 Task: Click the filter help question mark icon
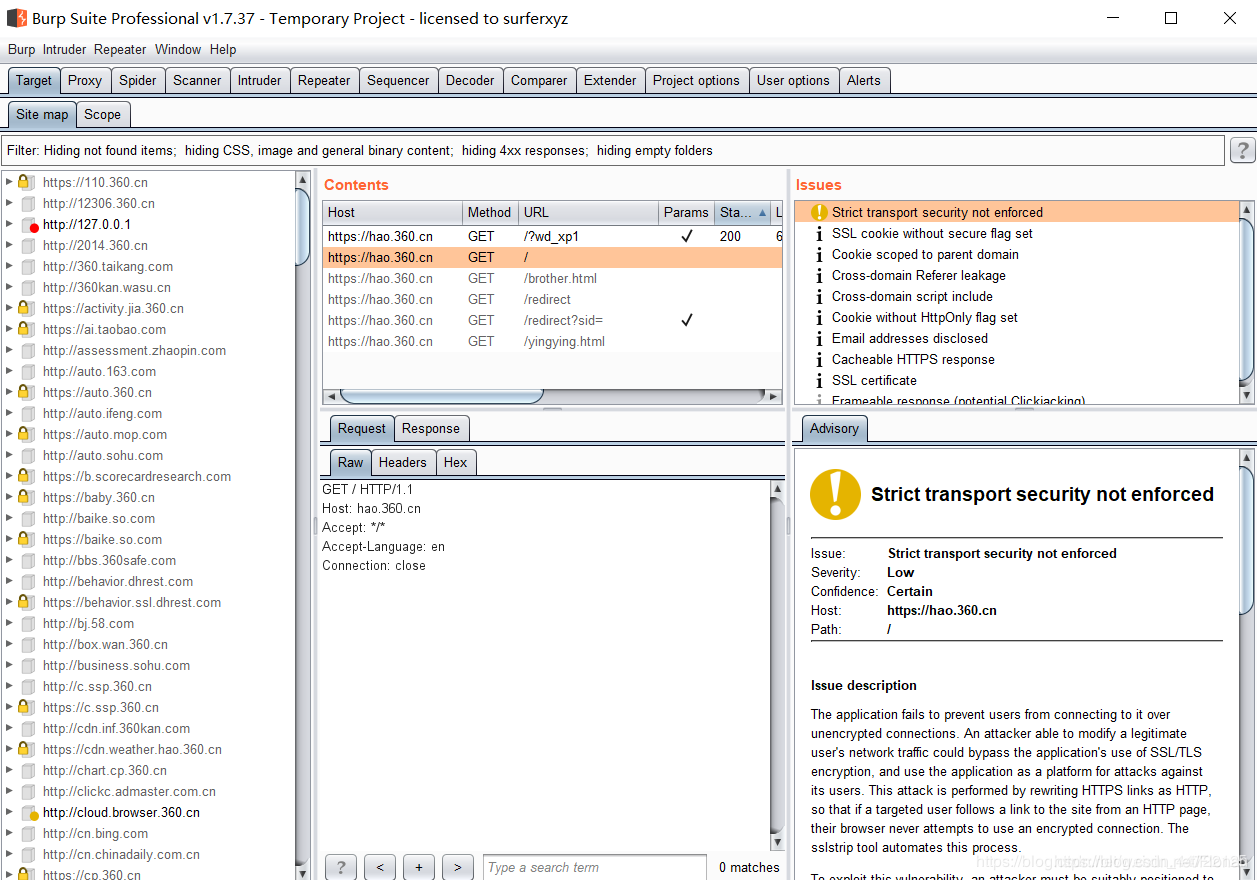coord(1241,150)
